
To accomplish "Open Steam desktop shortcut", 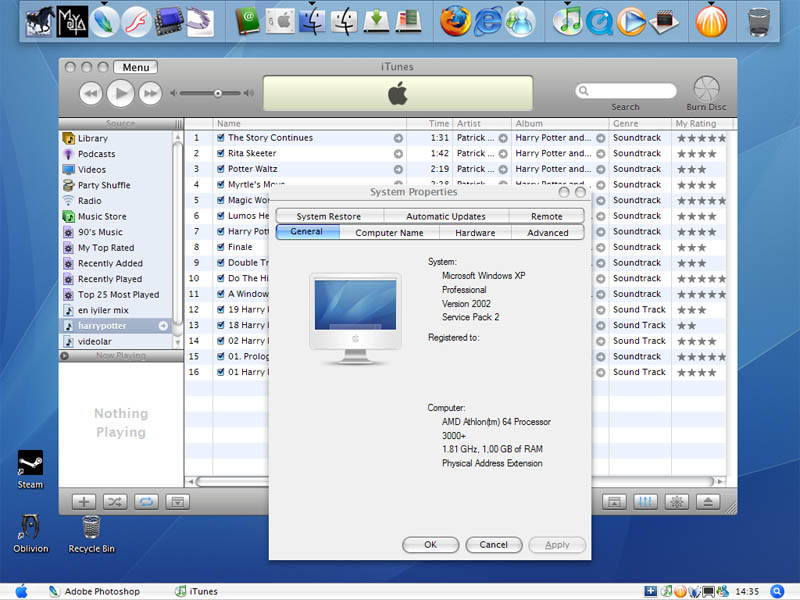I will tap(30, 470).
